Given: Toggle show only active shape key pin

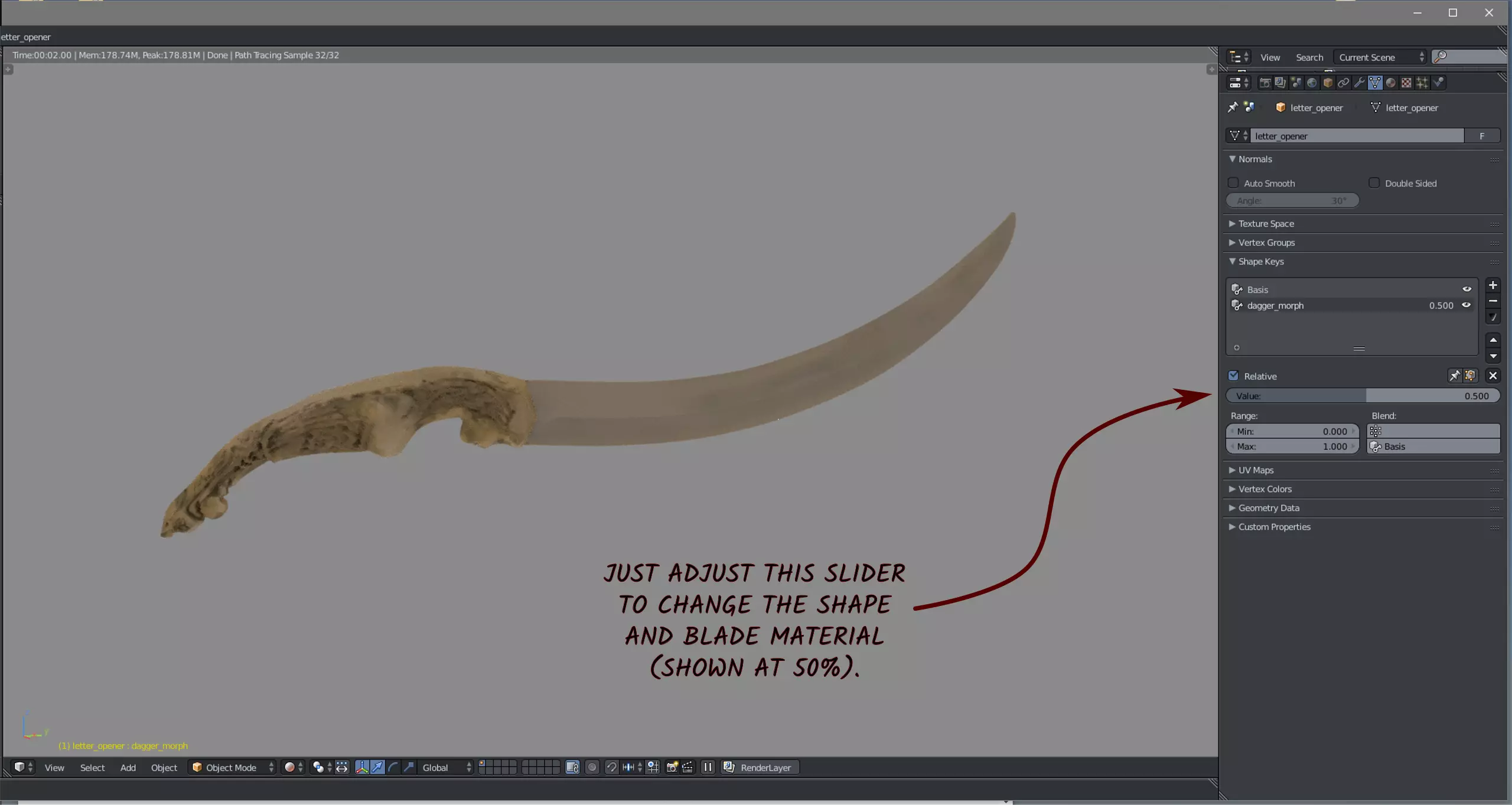Looking at the screenshot, I should 1455,376.
